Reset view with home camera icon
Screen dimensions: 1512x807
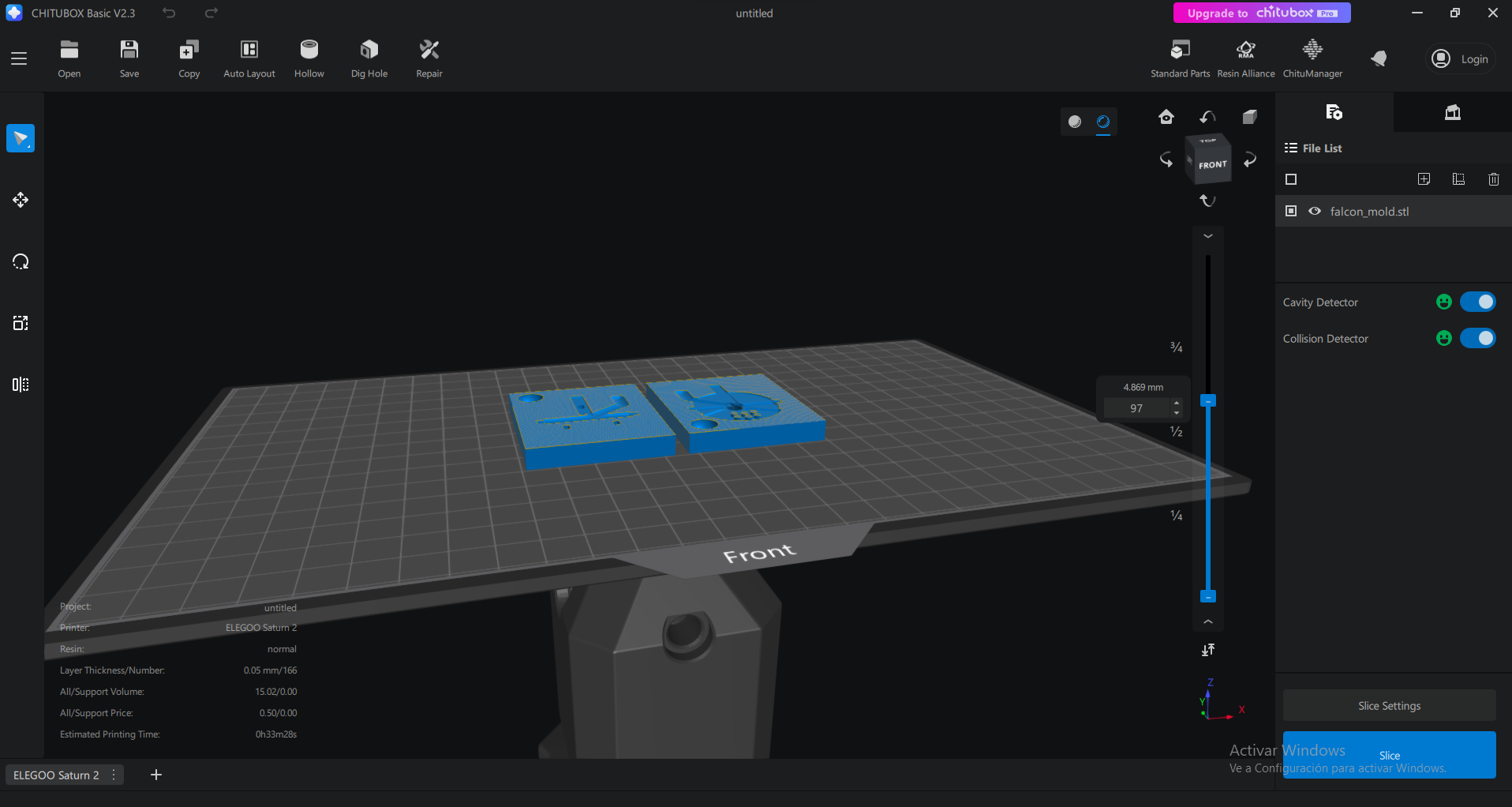tap(1166, 117)
